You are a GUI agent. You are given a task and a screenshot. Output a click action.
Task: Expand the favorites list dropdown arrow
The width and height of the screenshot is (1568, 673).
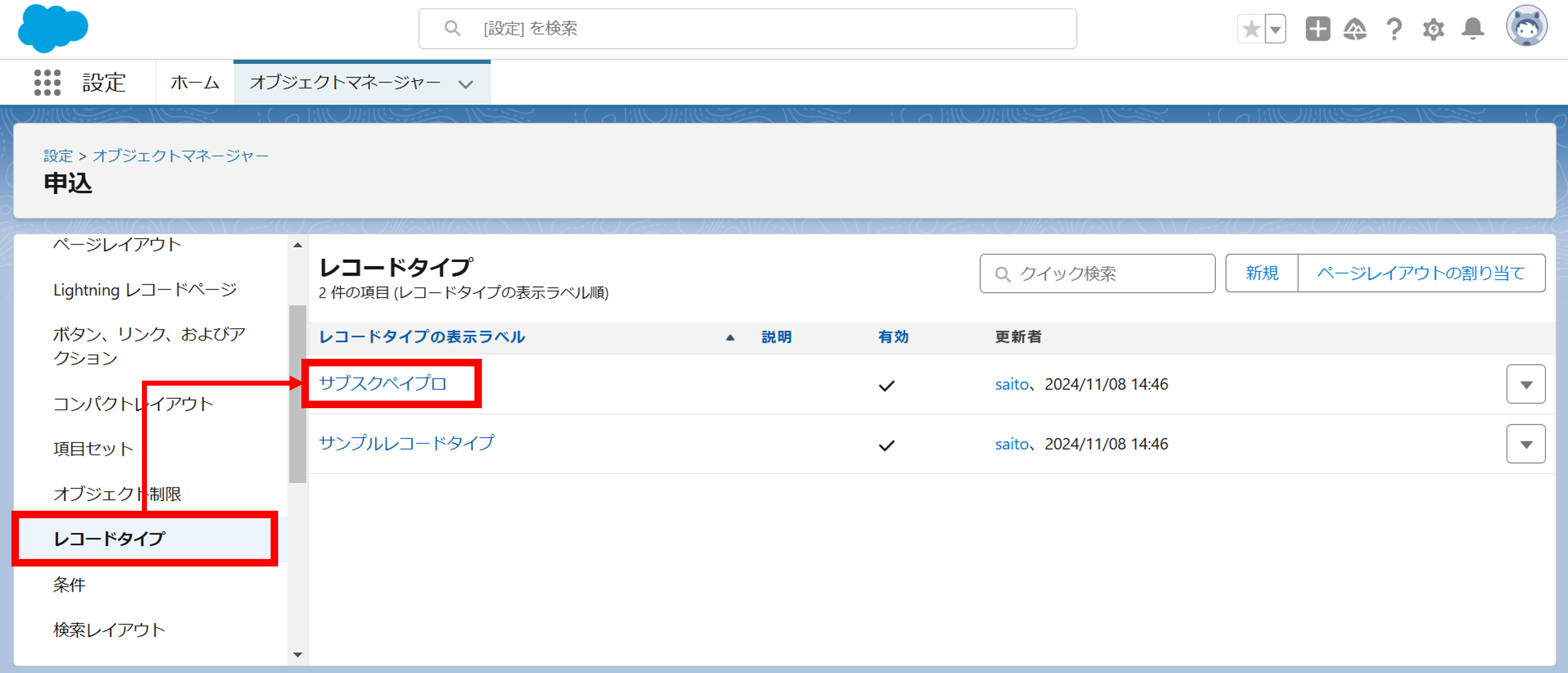click(x=1276, y=29)
